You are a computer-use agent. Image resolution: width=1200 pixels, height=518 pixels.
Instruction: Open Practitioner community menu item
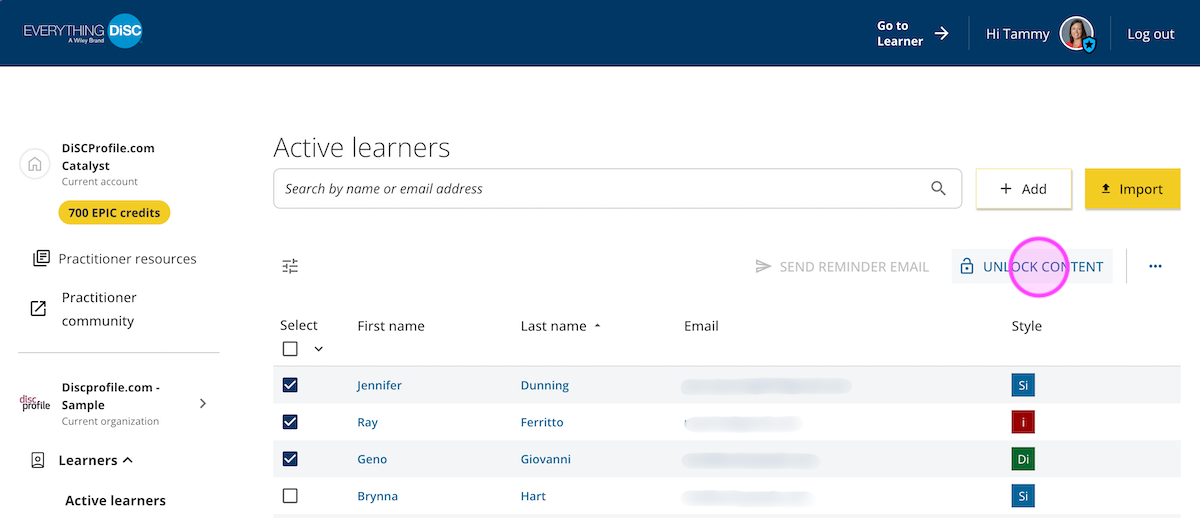(x=99, y=309)
